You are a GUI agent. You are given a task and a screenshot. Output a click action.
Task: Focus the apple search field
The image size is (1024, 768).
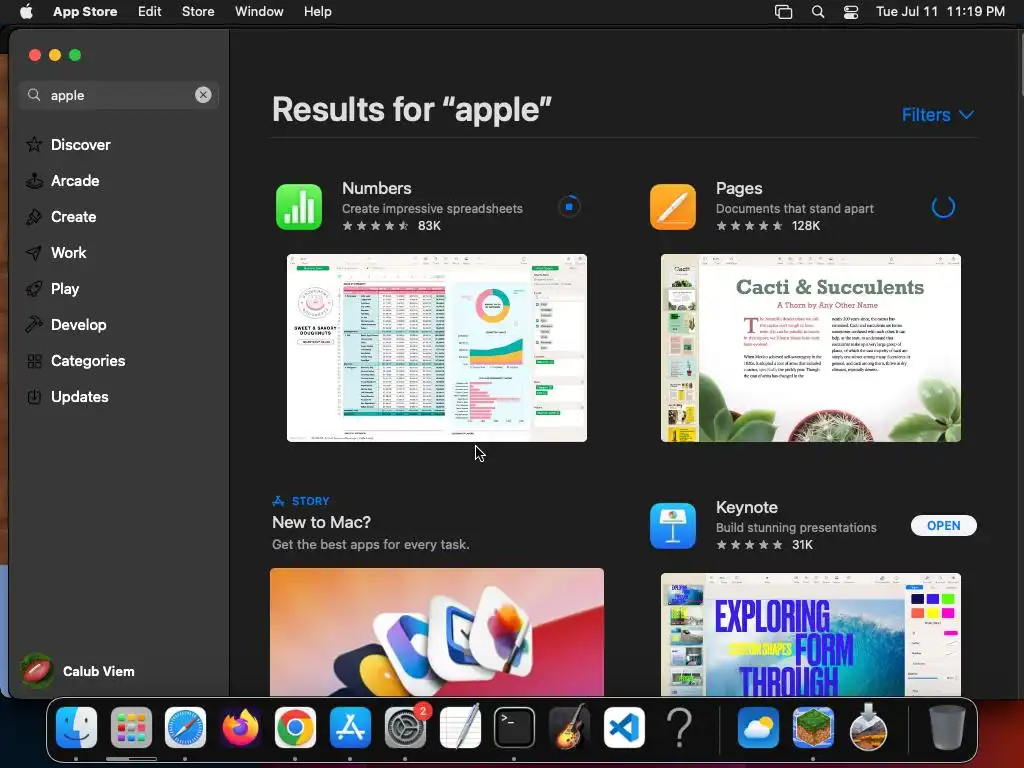point(119,95)
